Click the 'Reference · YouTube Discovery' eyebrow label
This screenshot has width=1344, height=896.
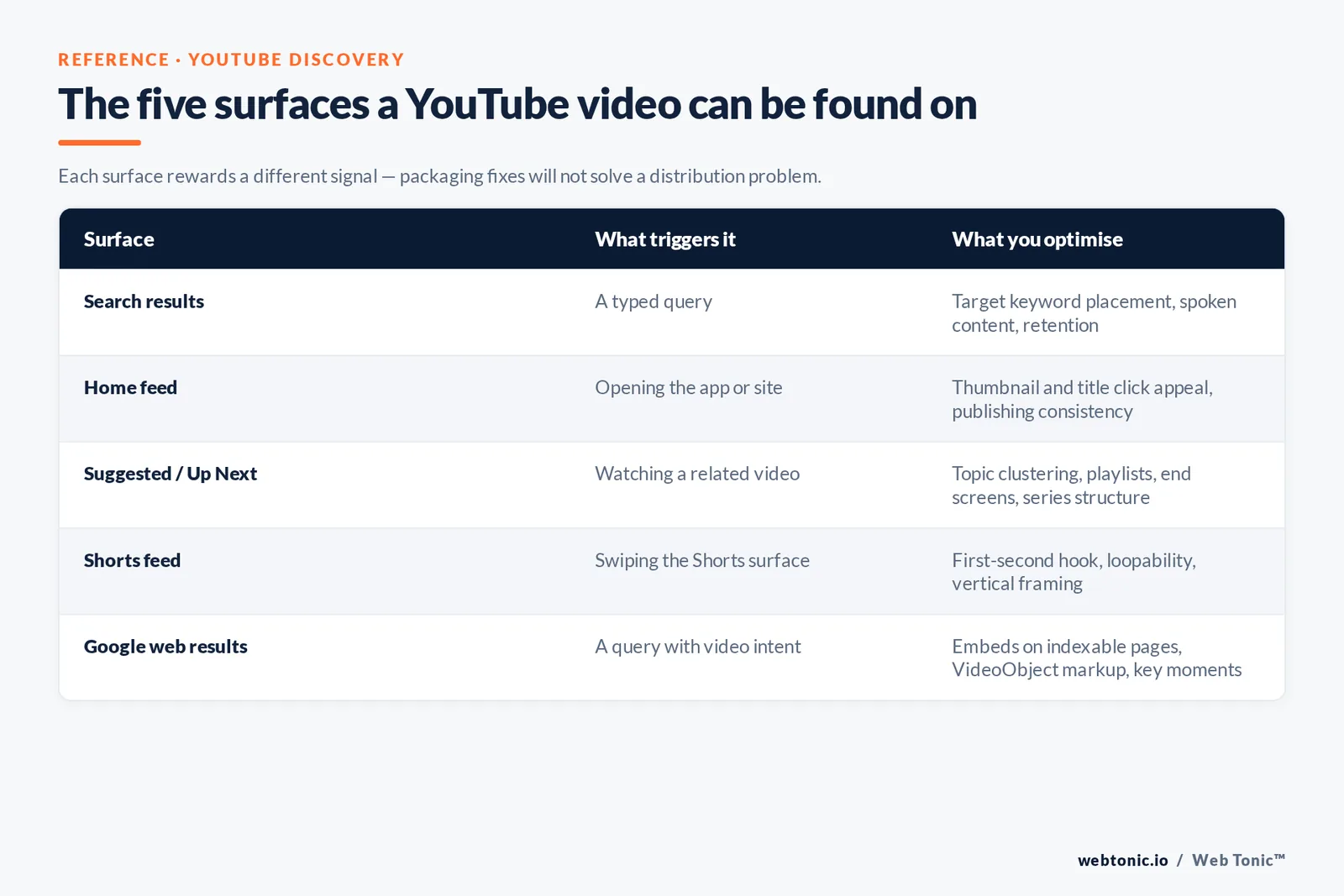click(x=231, y=60)
